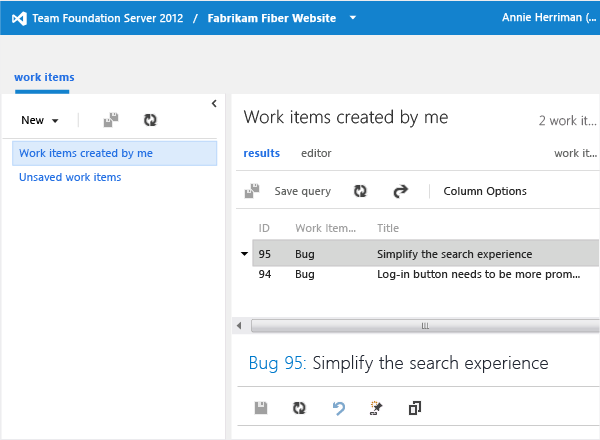The height and width of the screenshot is (440, 600).
Task: Select row Log-in button needs to be more prominent
Action: point(426,274)
